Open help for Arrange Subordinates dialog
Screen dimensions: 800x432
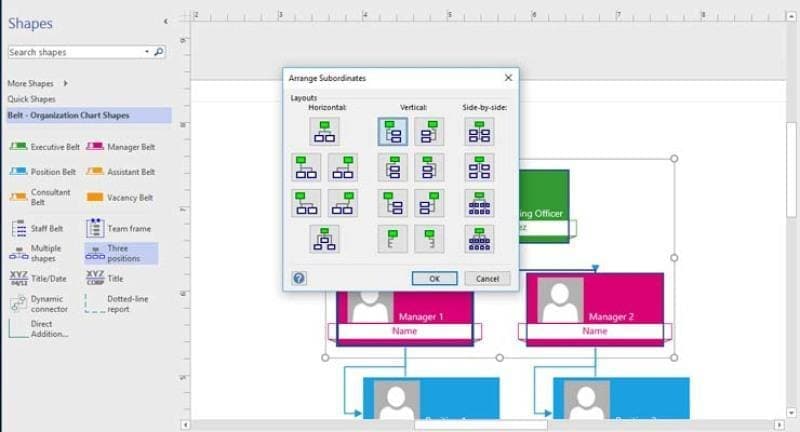(x=299, y=278)
